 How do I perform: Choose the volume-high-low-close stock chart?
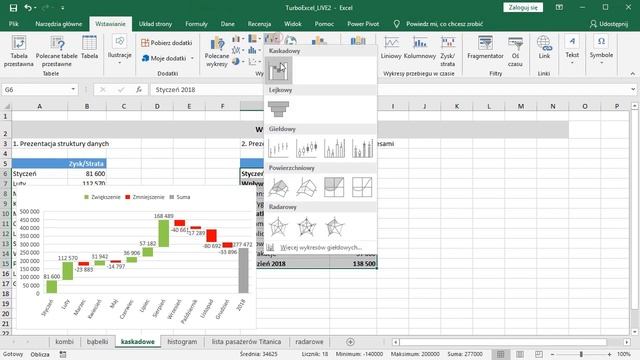334,148
